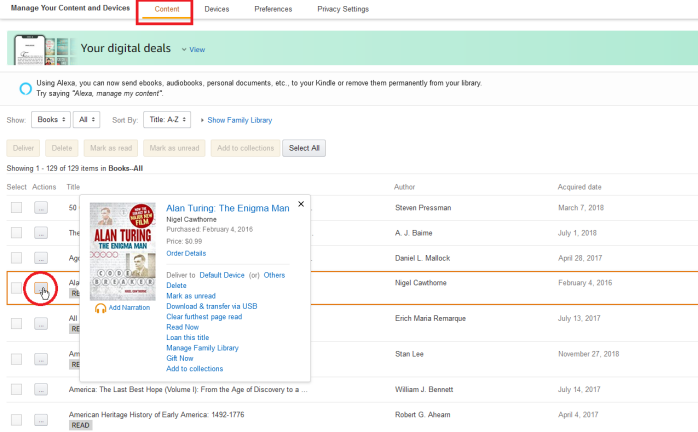Tick the checkbox for the Stan Lee book

pos(16,359)
